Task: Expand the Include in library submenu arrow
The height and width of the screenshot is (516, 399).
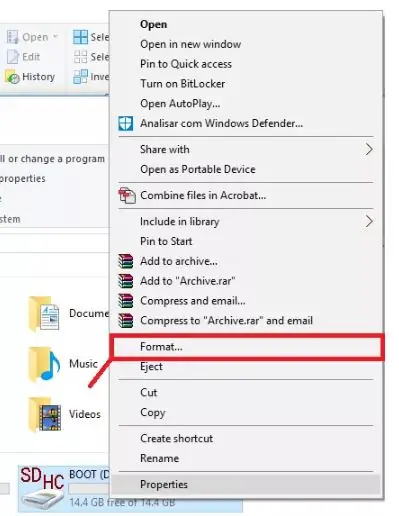Action: [x=369, y=221]
